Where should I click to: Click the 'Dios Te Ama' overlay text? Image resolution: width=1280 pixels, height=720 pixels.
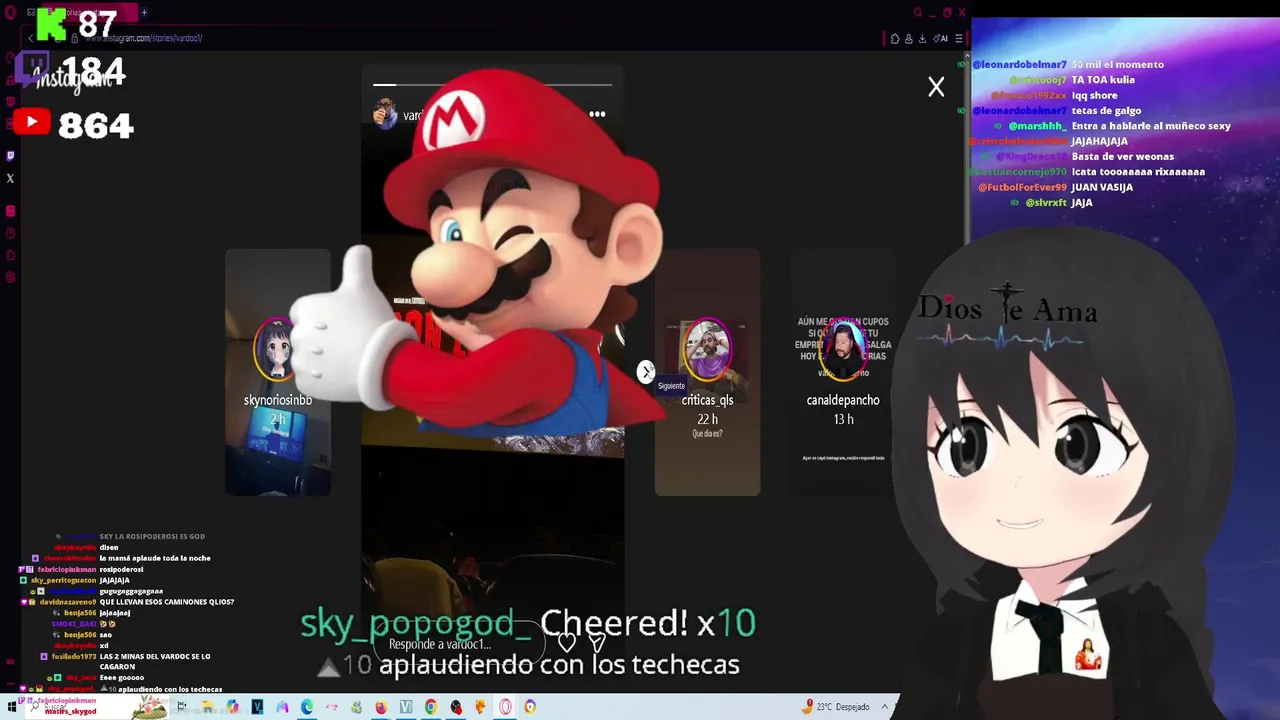tap(1008, 307)
